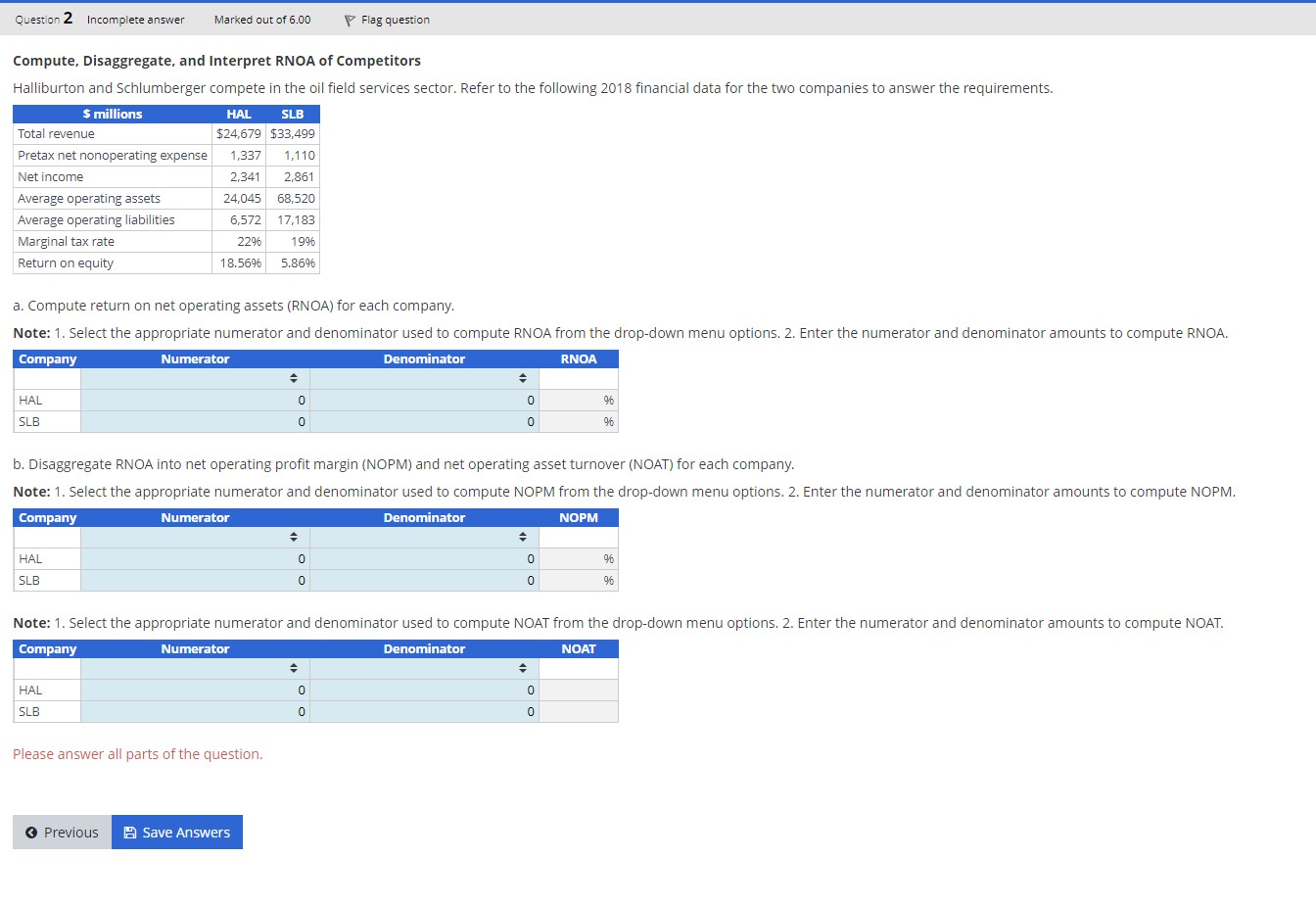Screen dimensions: 1316x906
Task: Click the Flag question icon
Action: click(349, 19)
